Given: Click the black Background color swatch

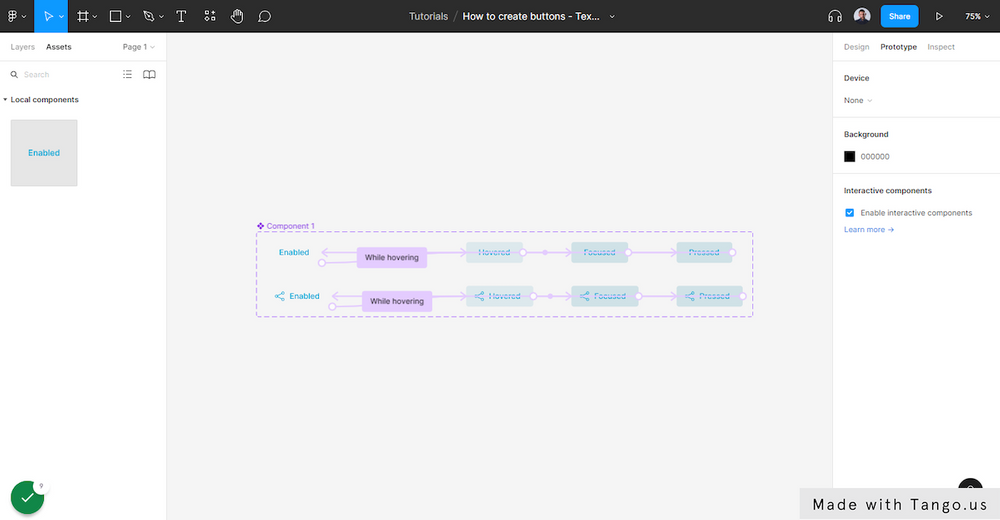Looking at the screenshot, I should coord(850,157).
